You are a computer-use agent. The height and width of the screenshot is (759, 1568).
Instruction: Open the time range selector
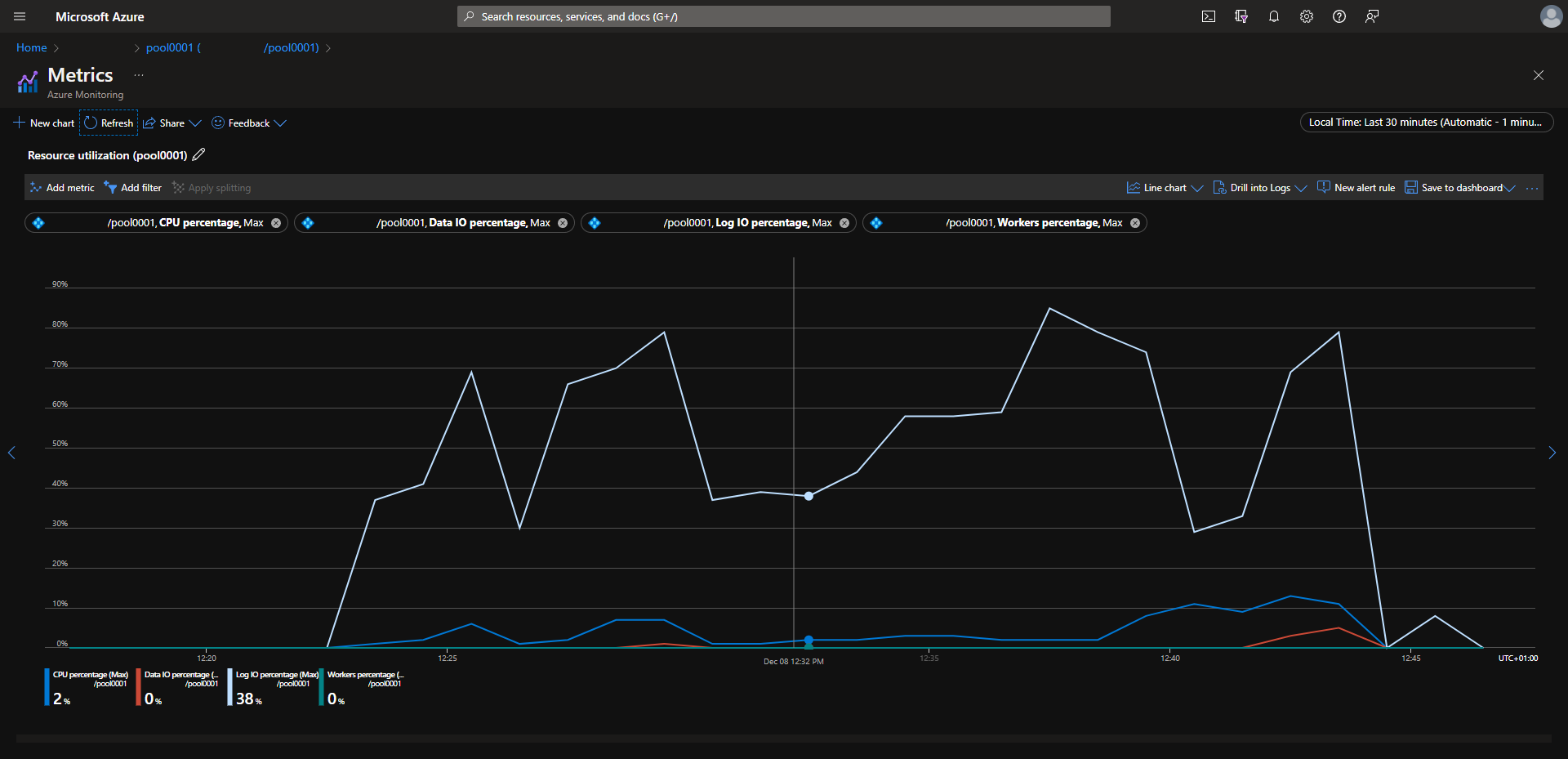pyautogui.click(x=1426, y=123)
